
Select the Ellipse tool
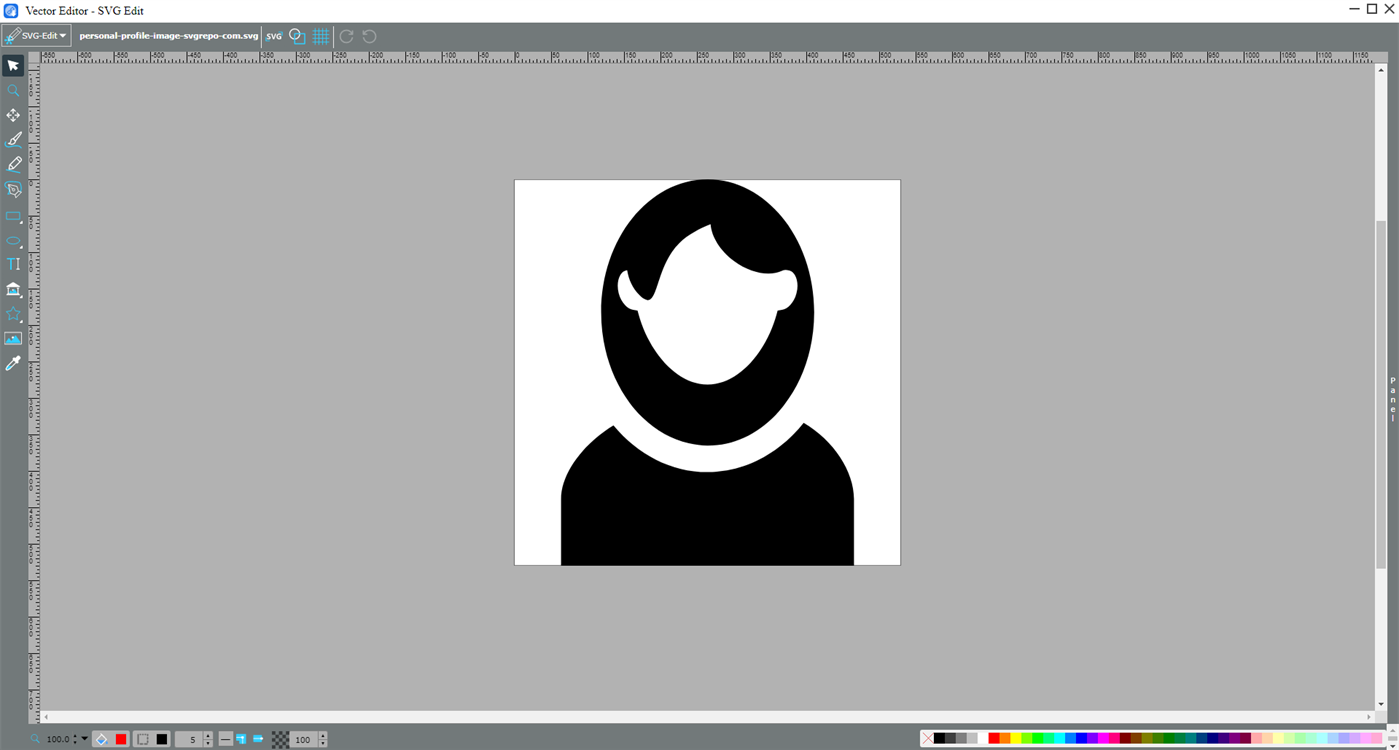(x=13, y=241)
